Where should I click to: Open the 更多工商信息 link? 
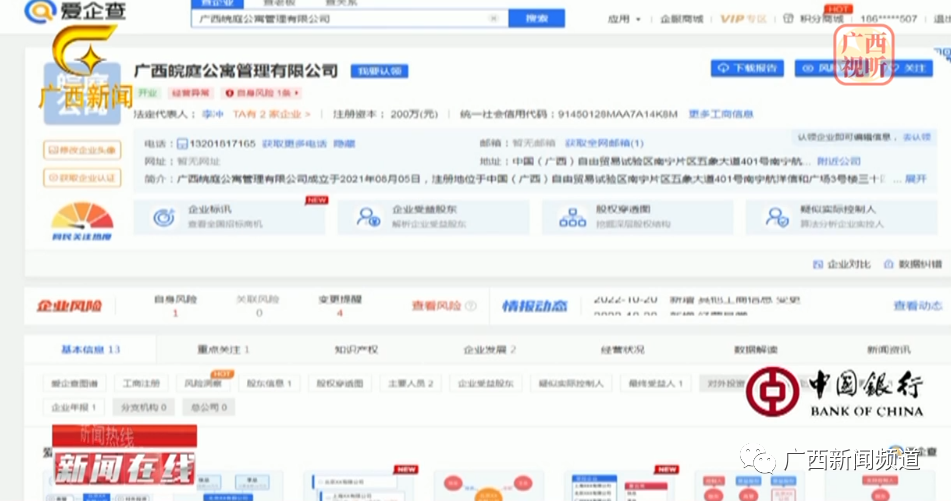pos(721,114)
